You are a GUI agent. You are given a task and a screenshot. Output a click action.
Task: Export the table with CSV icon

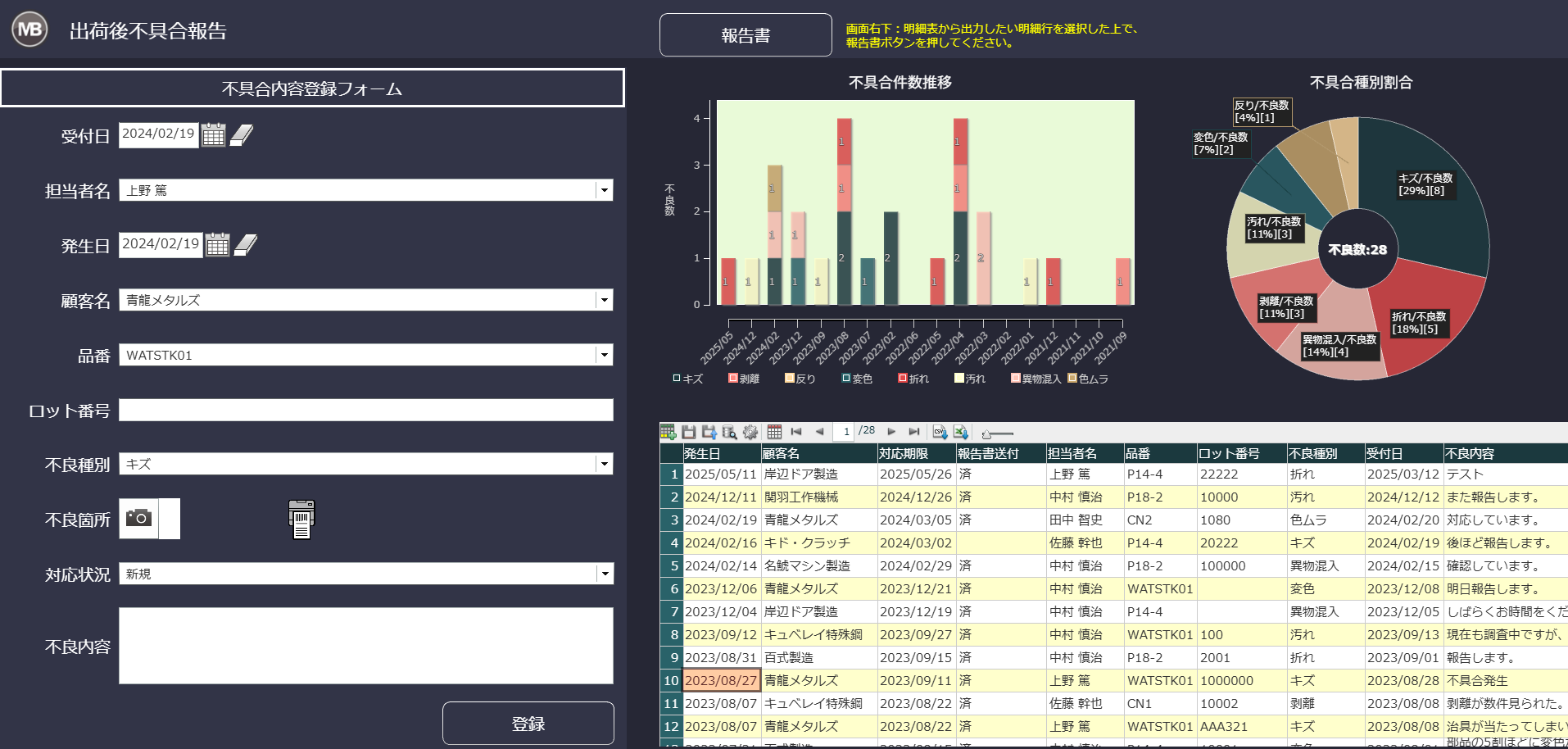pos(940,432)
